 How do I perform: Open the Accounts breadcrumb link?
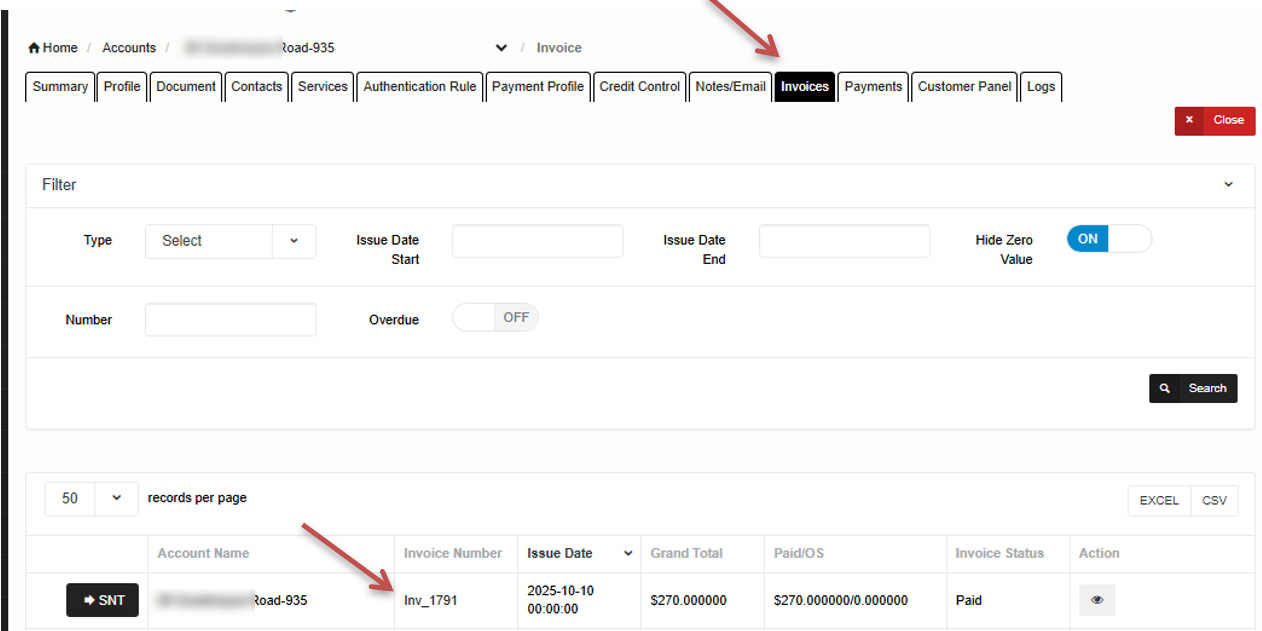click(129, 48)
